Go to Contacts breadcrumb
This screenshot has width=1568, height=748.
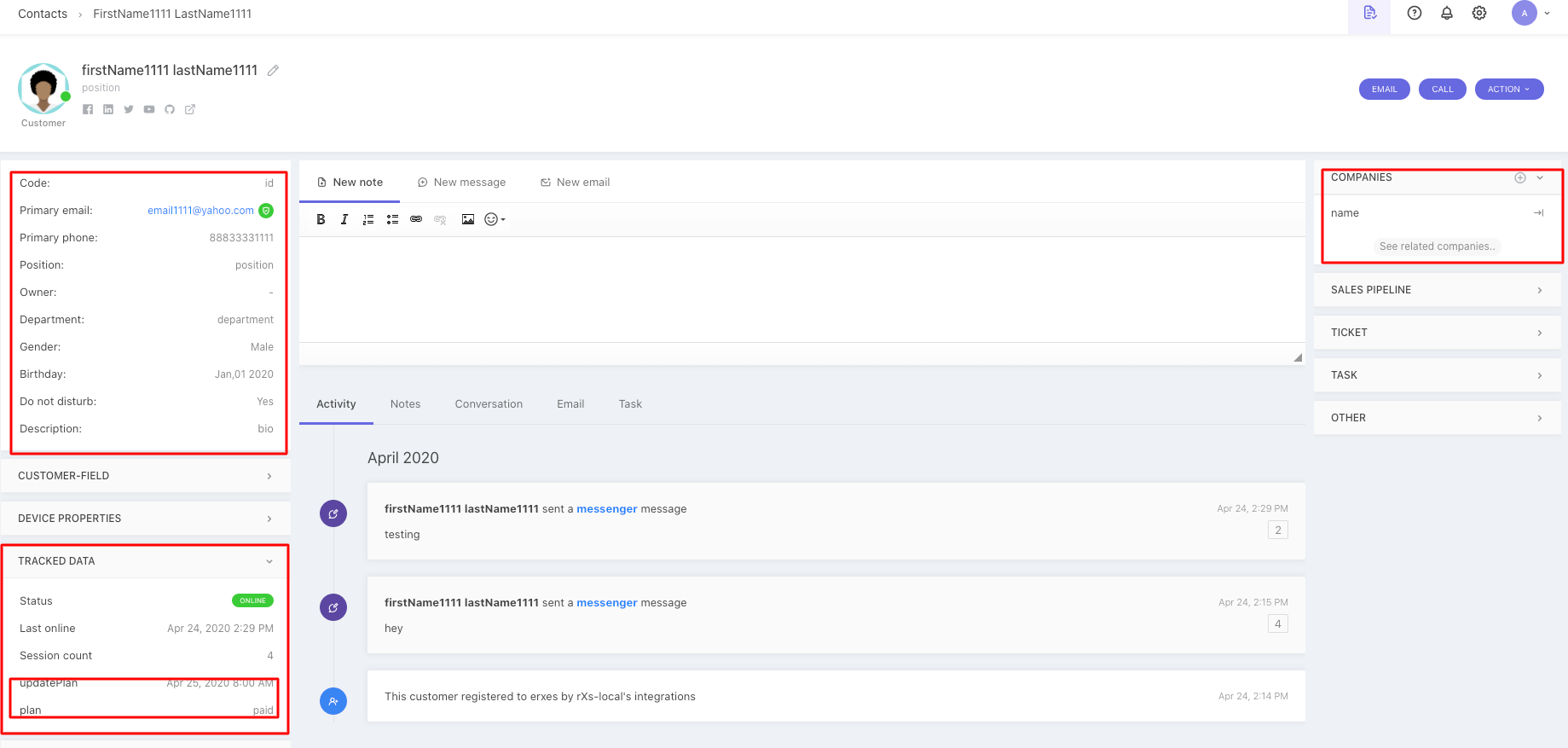click(x=43, y=14)
